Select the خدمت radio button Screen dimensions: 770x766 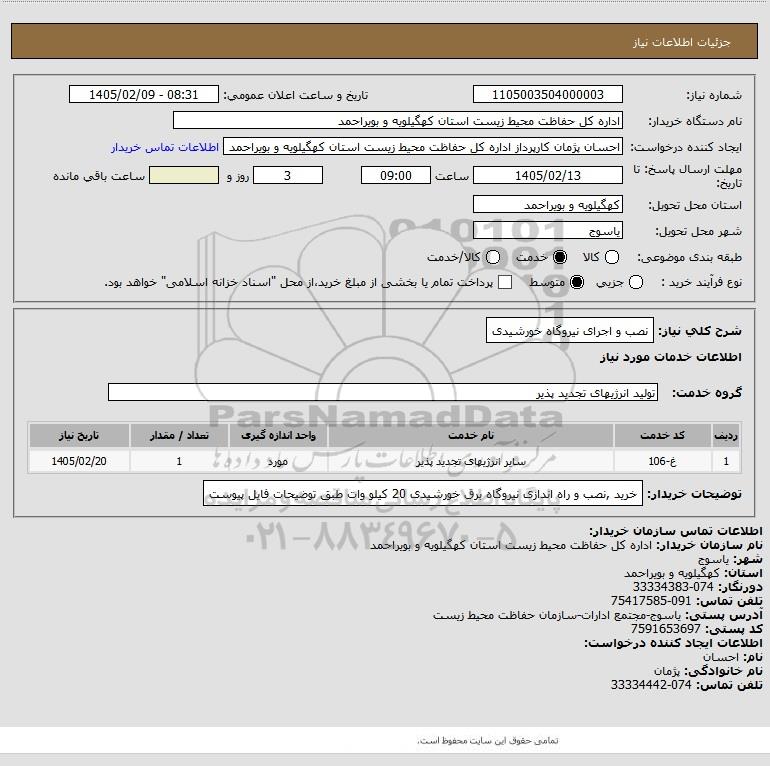[x=560, y=257]
